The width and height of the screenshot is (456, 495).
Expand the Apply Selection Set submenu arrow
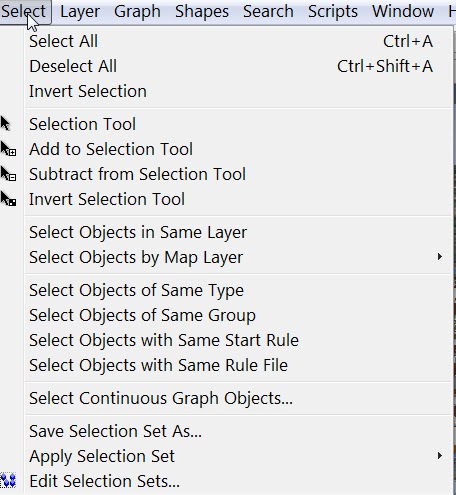coord(440,455)
